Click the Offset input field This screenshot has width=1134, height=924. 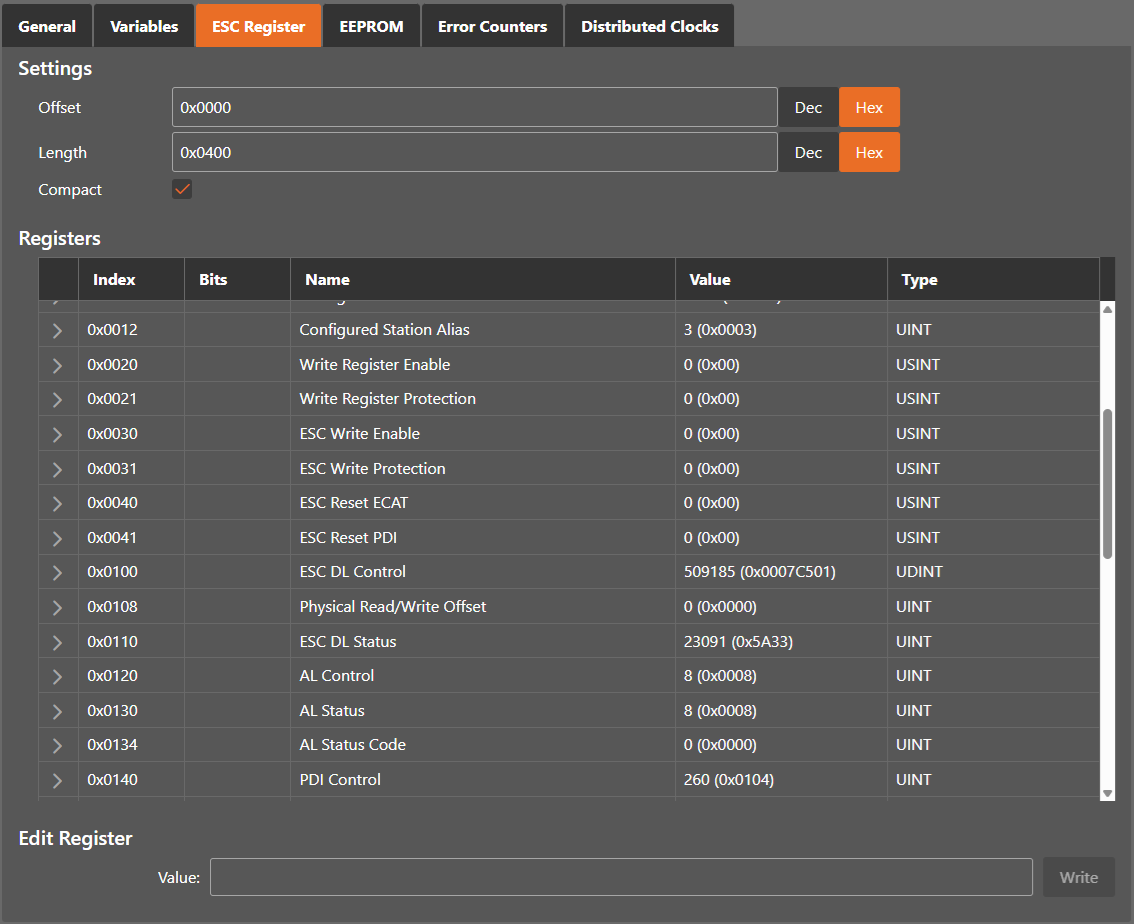click(474, 108)
